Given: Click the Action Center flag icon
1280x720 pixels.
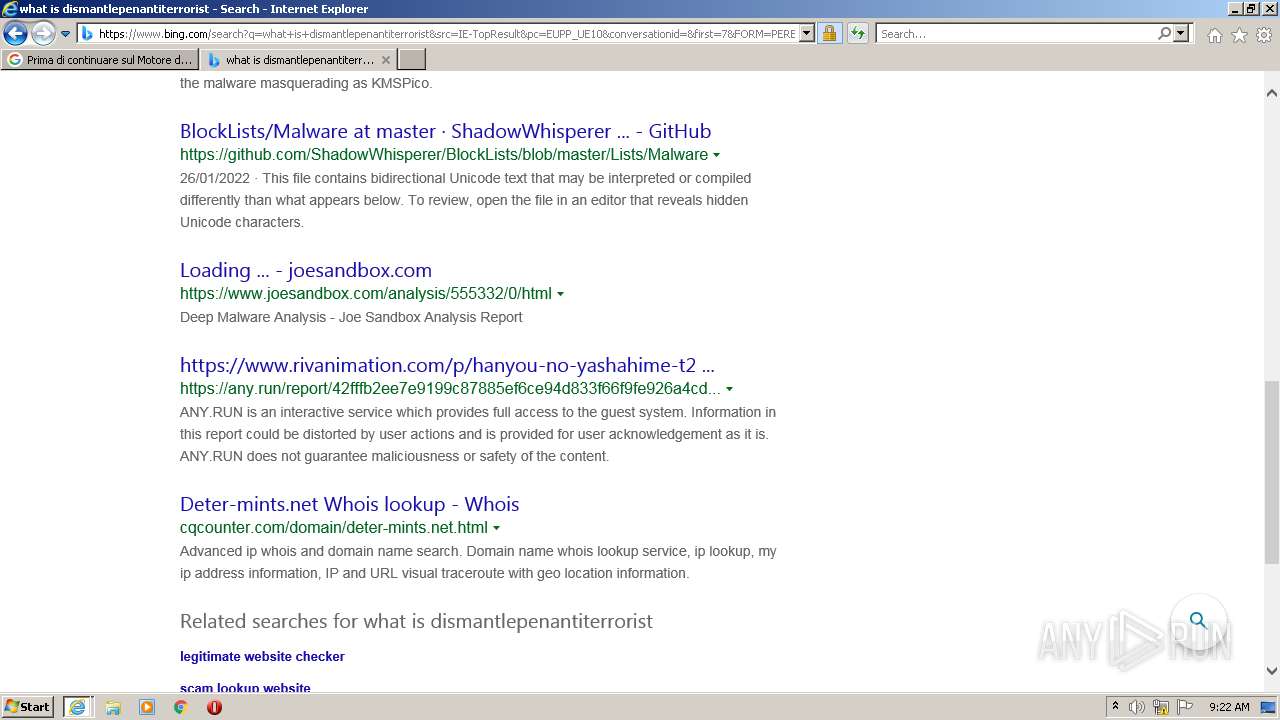Looking at the screenshot, I should pos(1185,707).
